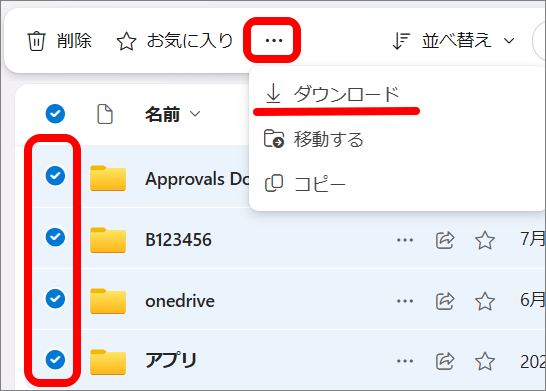Favorite the アプリ folder star
546x391 pixels.
click(485, 361)
